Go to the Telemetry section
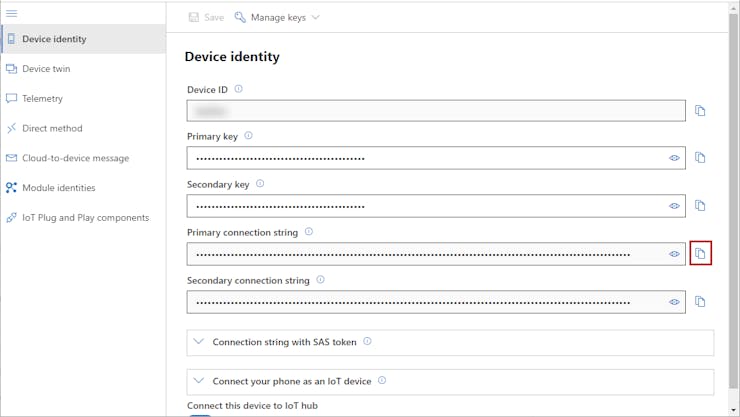The height and width of the screenshot is (417, 740). 42,99
